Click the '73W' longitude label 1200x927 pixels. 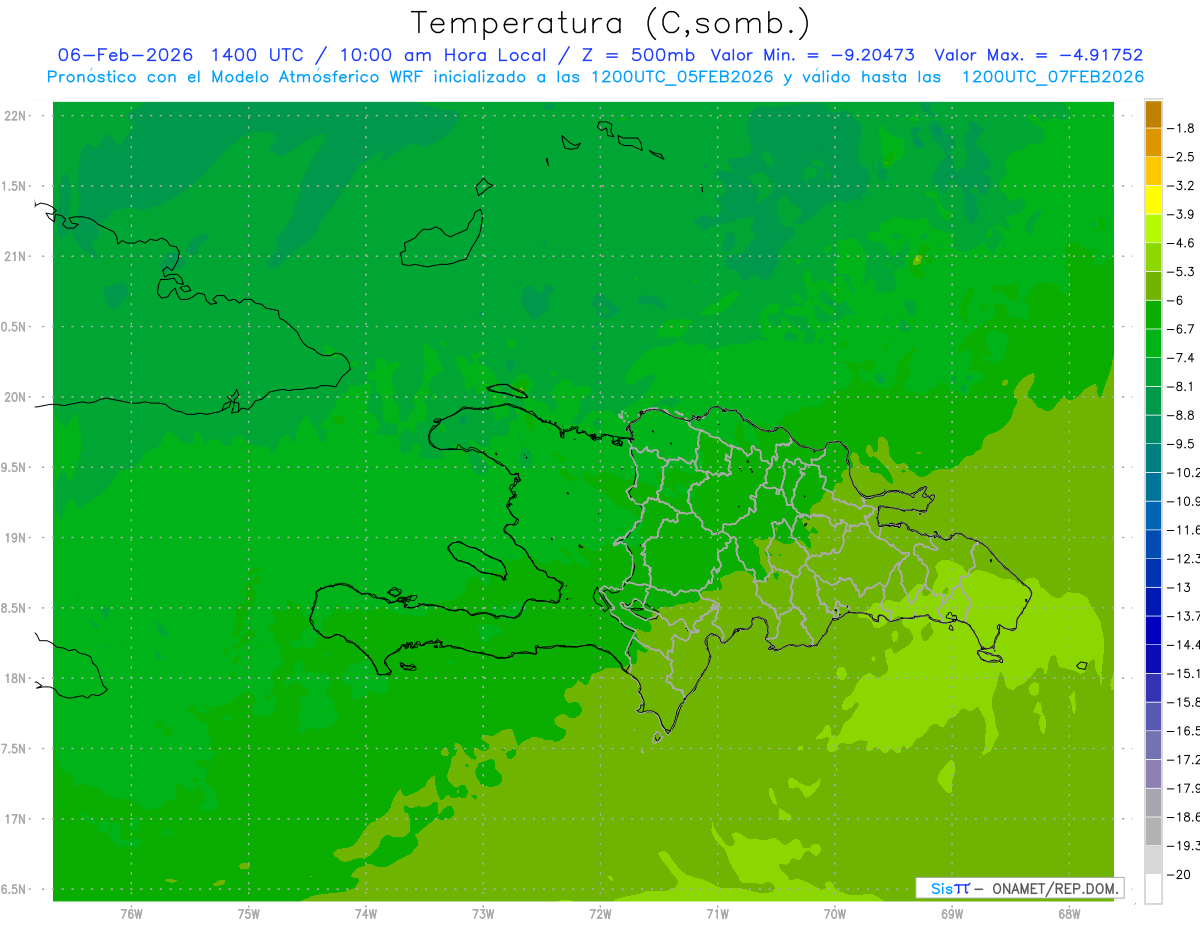[483, 913]
